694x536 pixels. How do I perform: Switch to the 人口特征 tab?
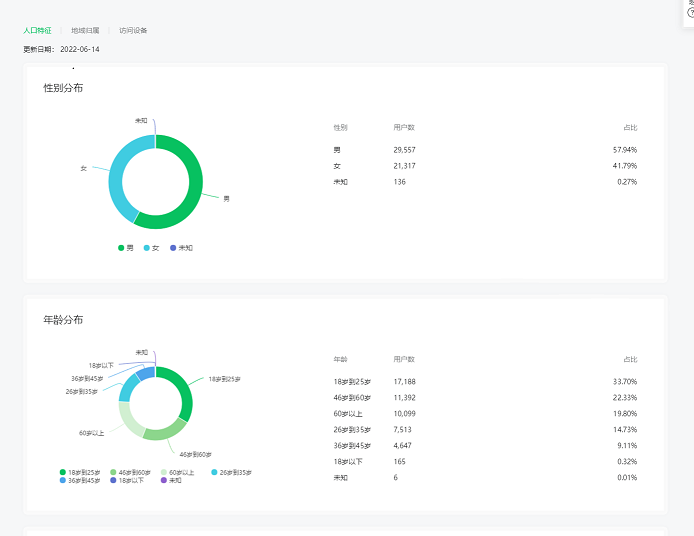37,31
